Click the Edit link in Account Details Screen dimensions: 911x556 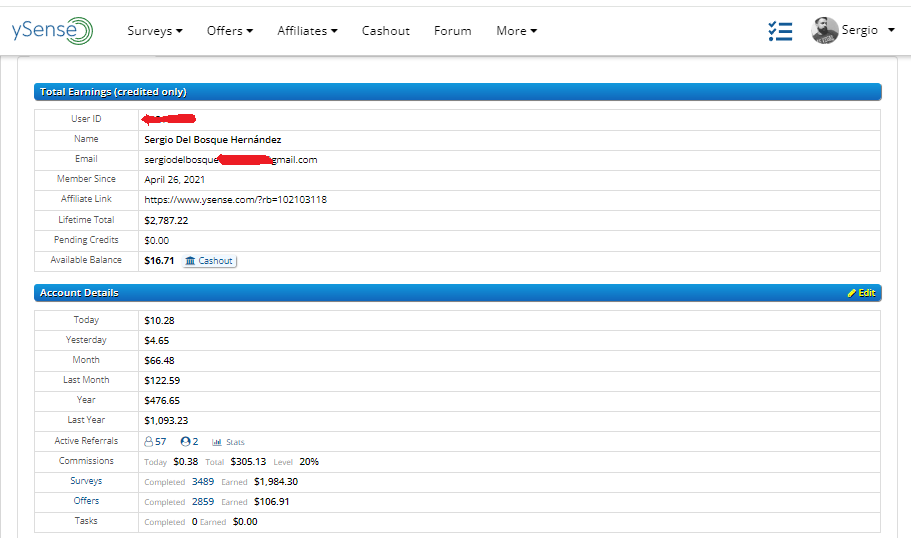866,293
